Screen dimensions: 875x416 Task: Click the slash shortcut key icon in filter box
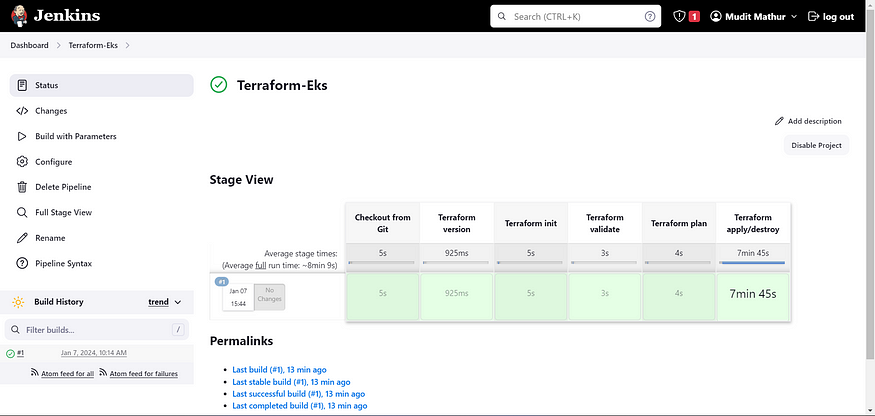click(178, 330)
